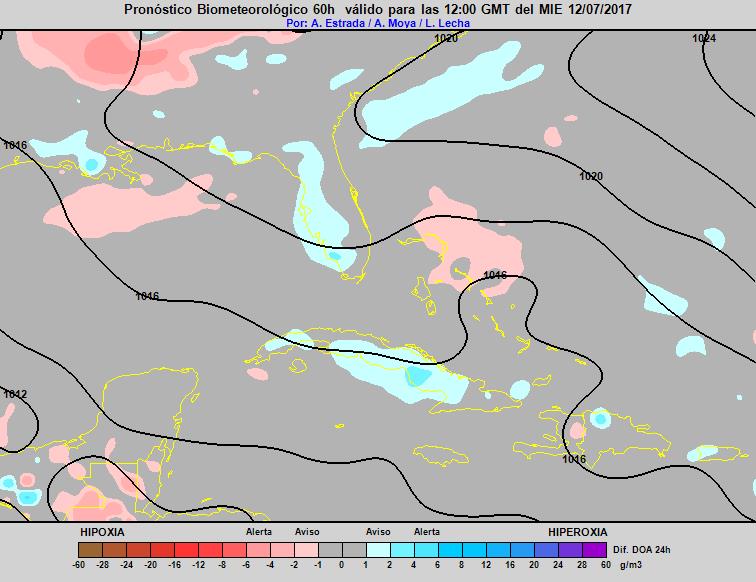Click the -8 scale value
Viewport: 756px width, 582px height.
[x=222, y=565]
